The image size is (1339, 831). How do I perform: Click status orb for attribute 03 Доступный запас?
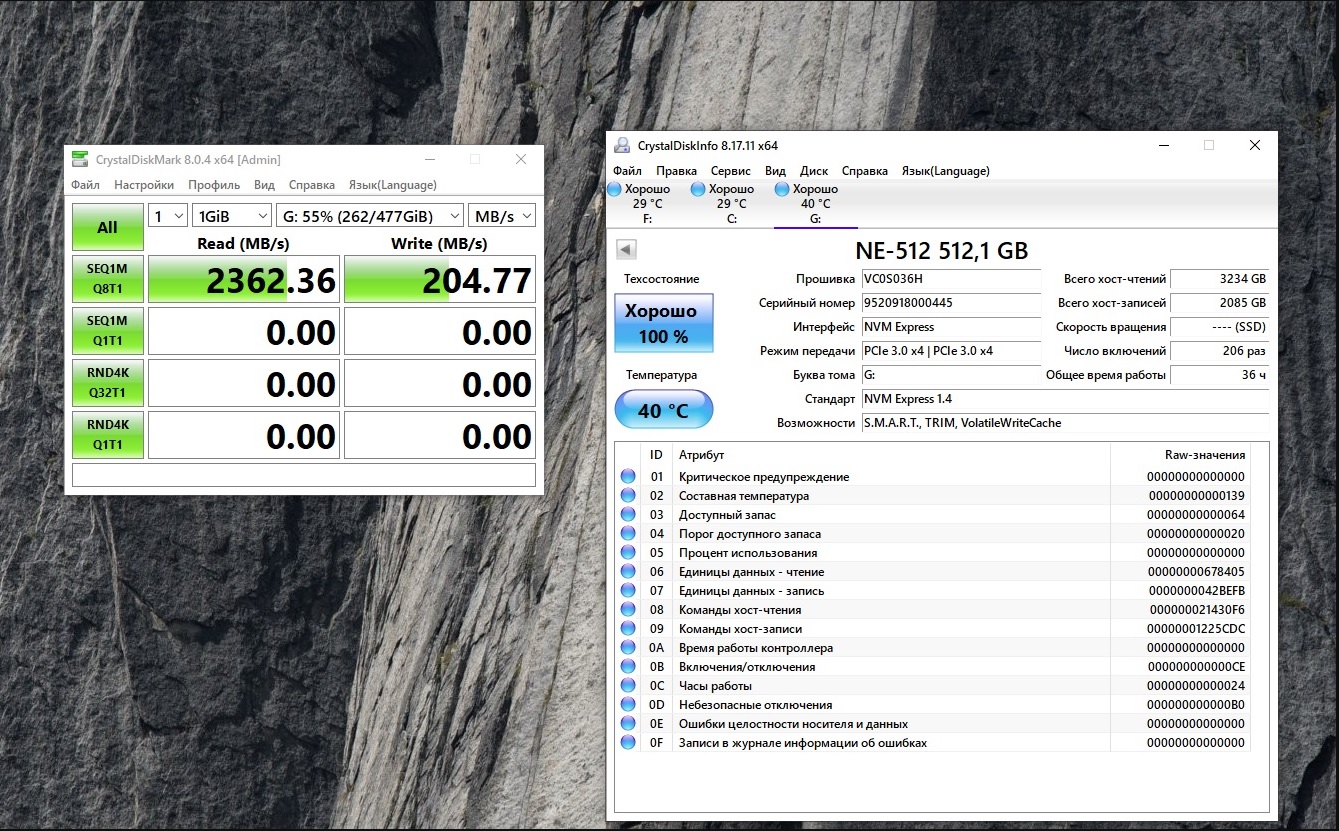[628, 515]
